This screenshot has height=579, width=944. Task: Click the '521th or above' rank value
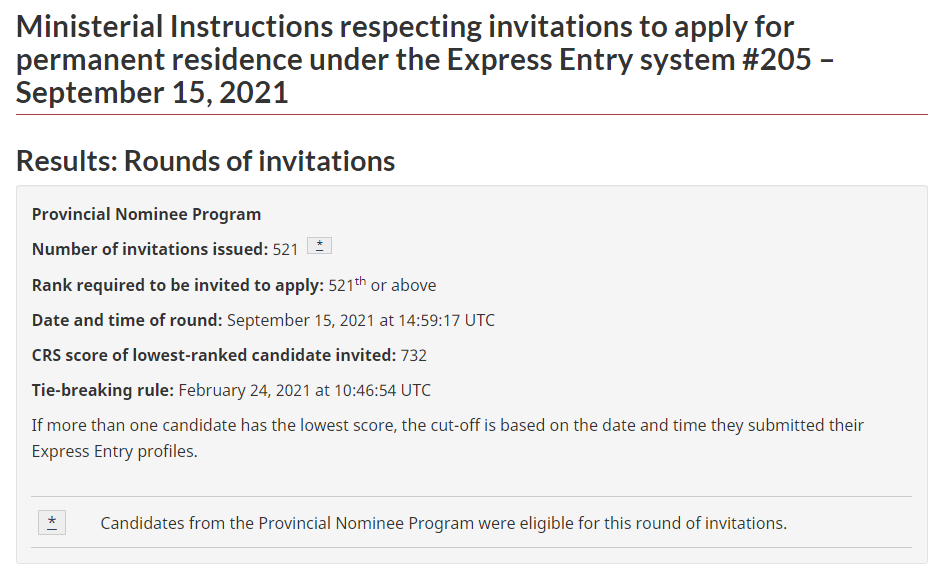[x=382, y=284]
